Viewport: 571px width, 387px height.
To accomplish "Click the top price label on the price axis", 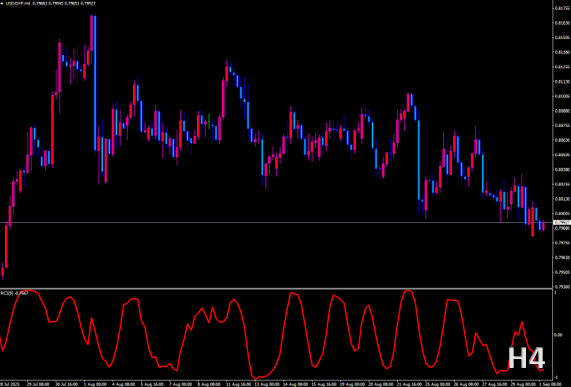I will click(x=563, y=8).
